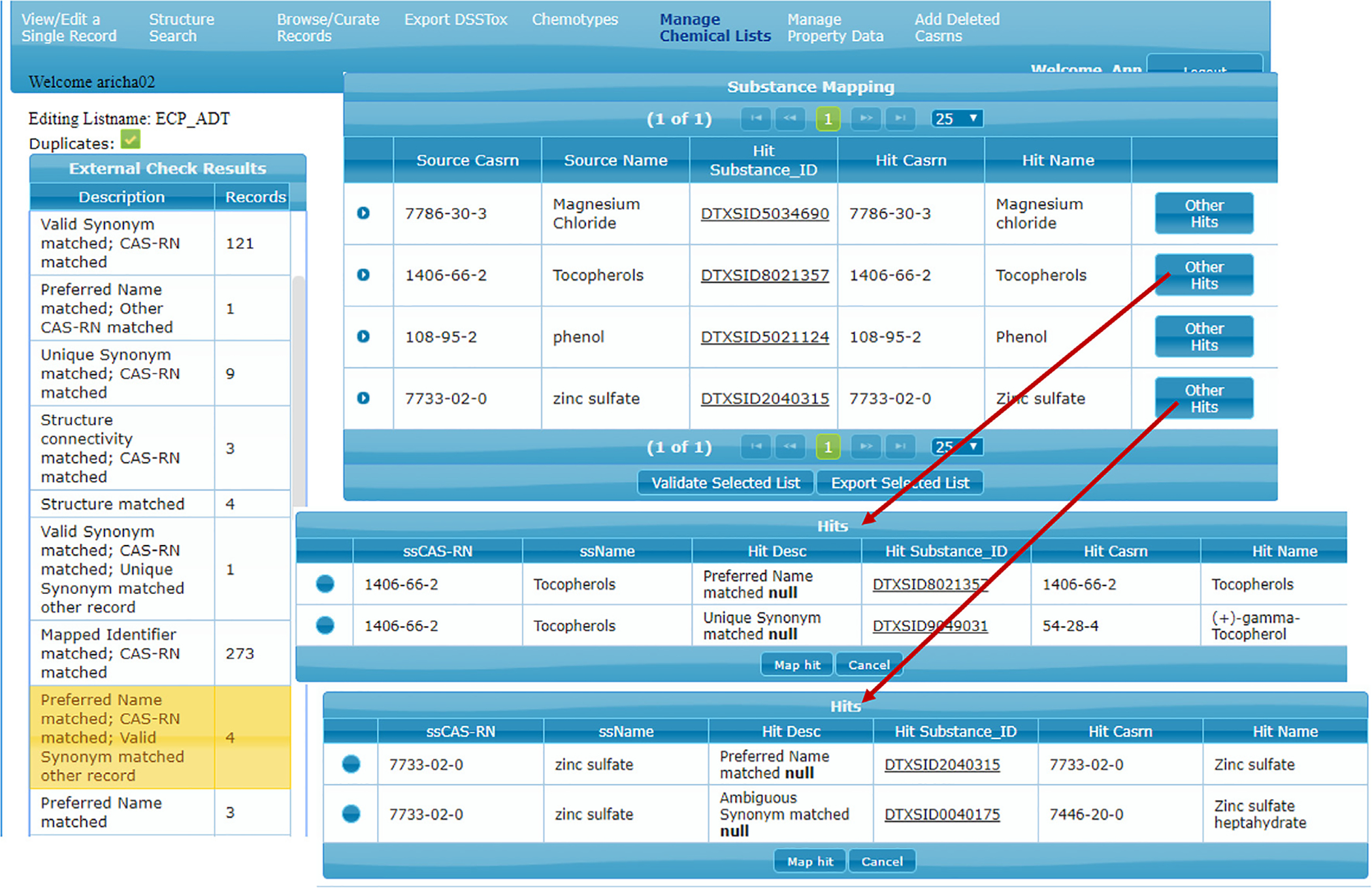
Task: Click Other Hits for Magnesium Chloride
Action: [x=1203, y=213]
